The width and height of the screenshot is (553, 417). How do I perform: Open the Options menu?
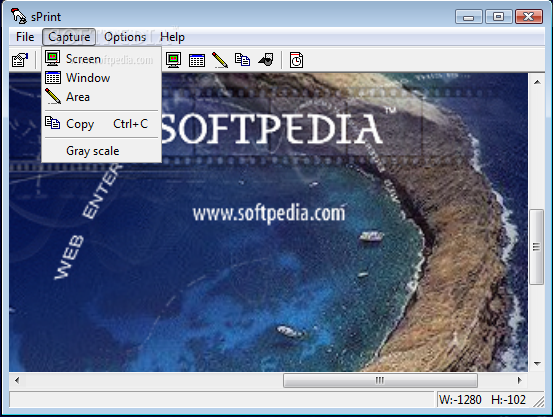tap(125, 37)
